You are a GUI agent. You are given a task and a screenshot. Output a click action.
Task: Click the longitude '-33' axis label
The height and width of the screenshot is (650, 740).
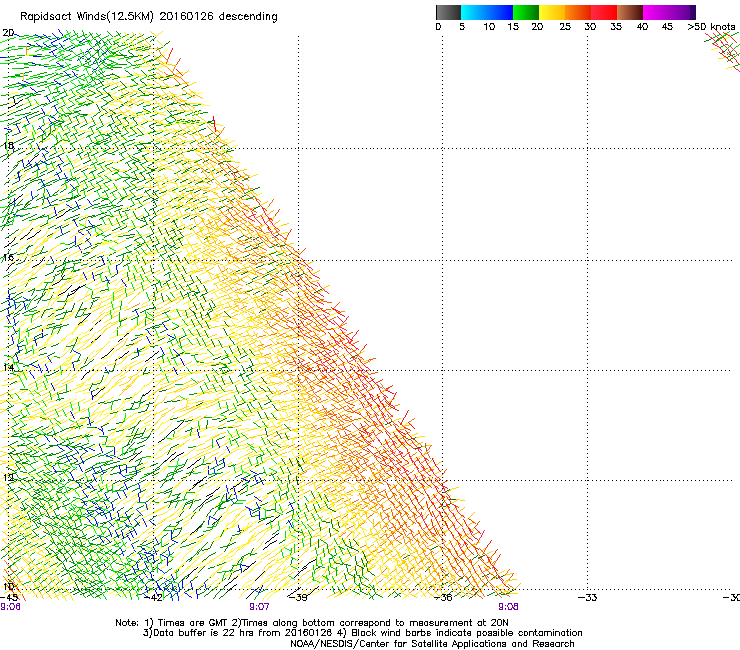[x=588, y=598]
